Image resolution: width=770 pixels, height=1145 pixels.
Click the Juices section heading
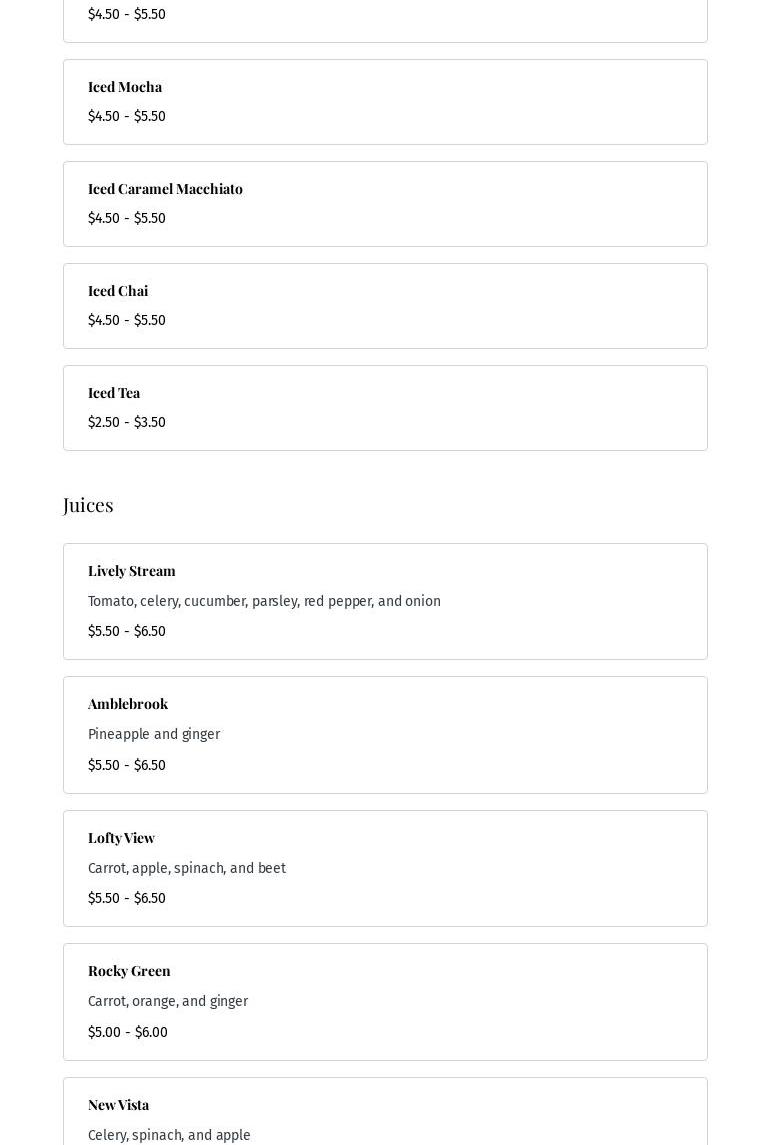coord(88,505)
